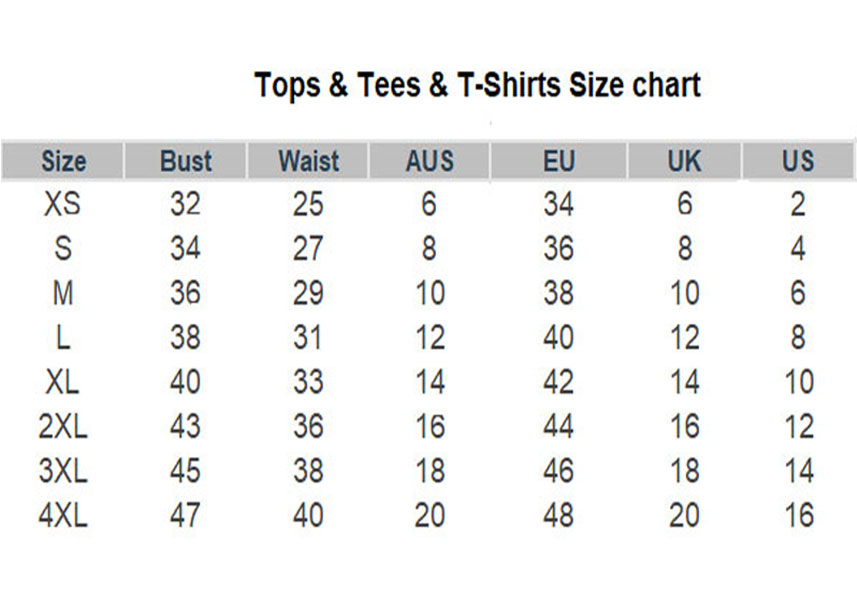The image size is (857, 609).
Task: Select the XL size row label
Action: point(62,382)
